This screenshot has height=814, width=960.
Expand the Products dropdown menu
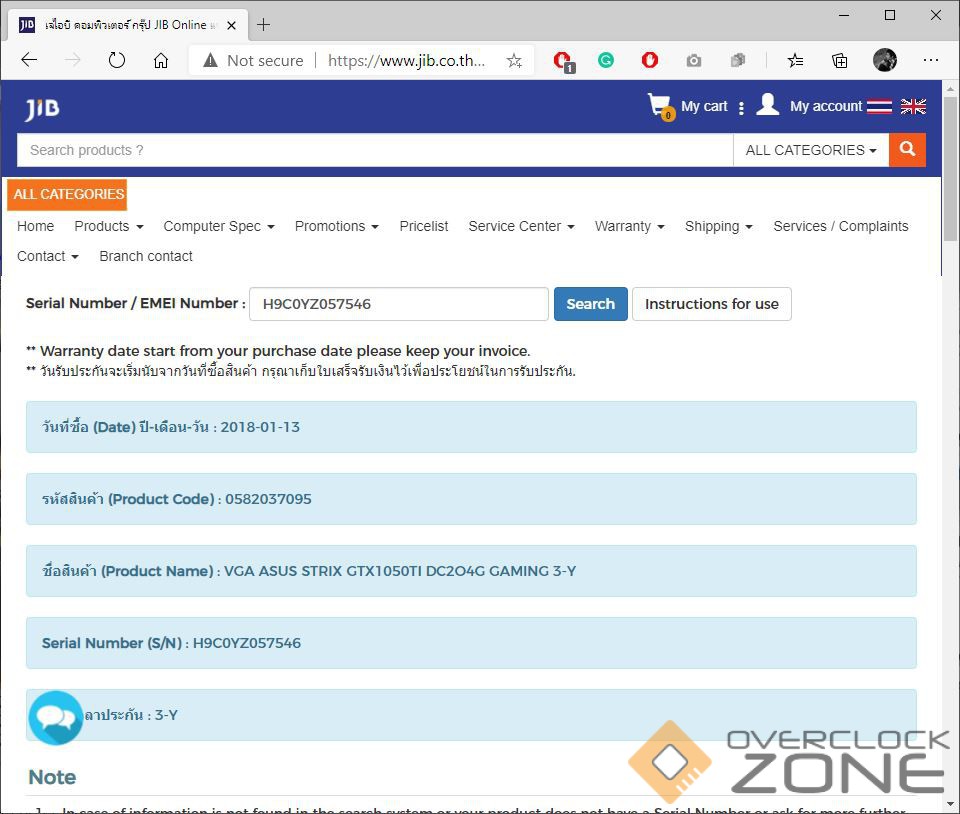pos(108,226)
